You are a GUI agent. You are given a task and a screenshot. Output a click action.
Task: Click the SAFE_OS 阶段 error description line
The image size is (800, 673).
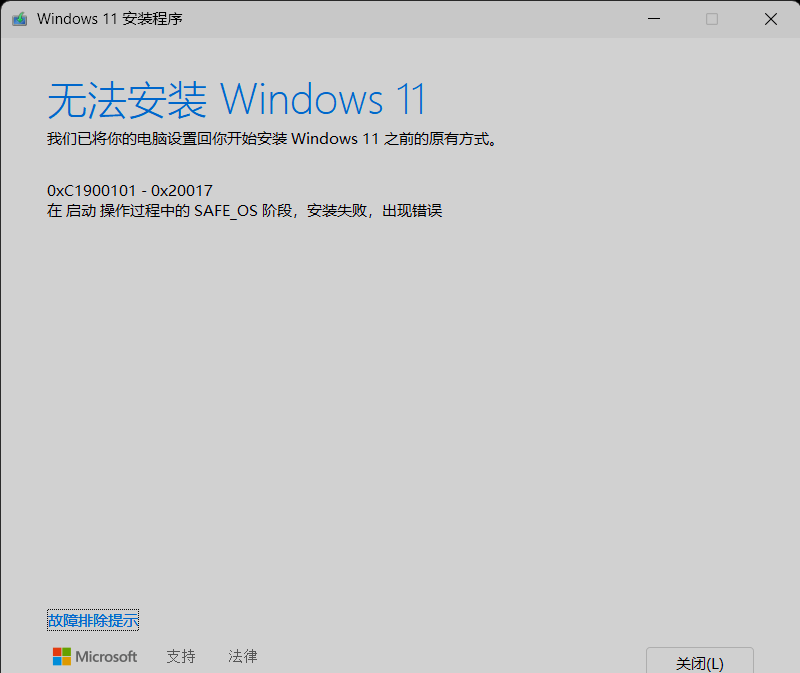(244, 211)
